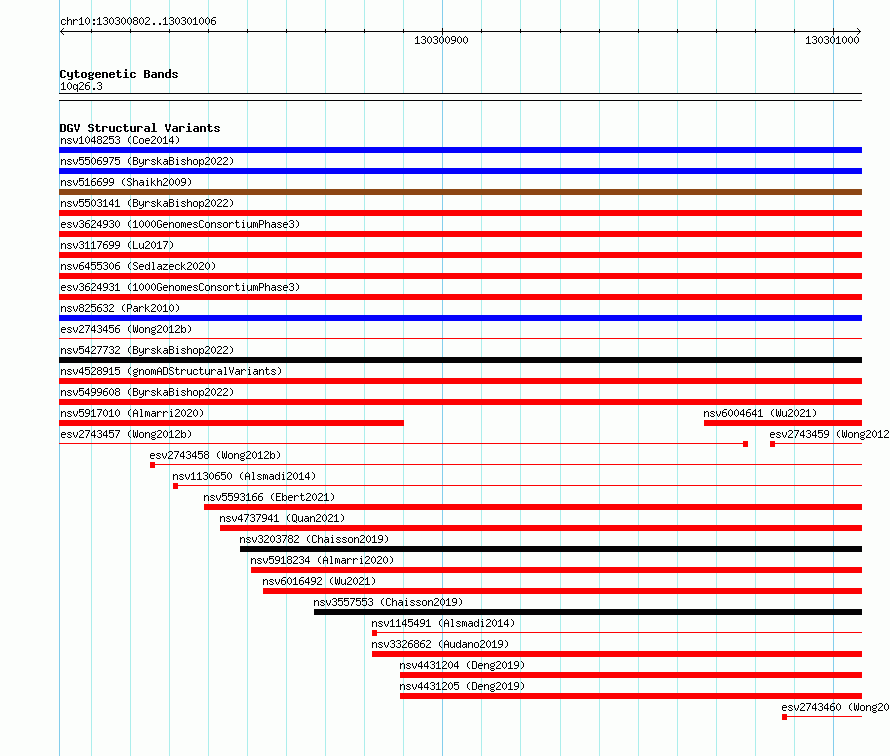Open esv2743459 variant label
This screenshot has height=756, width=890.
829,434
